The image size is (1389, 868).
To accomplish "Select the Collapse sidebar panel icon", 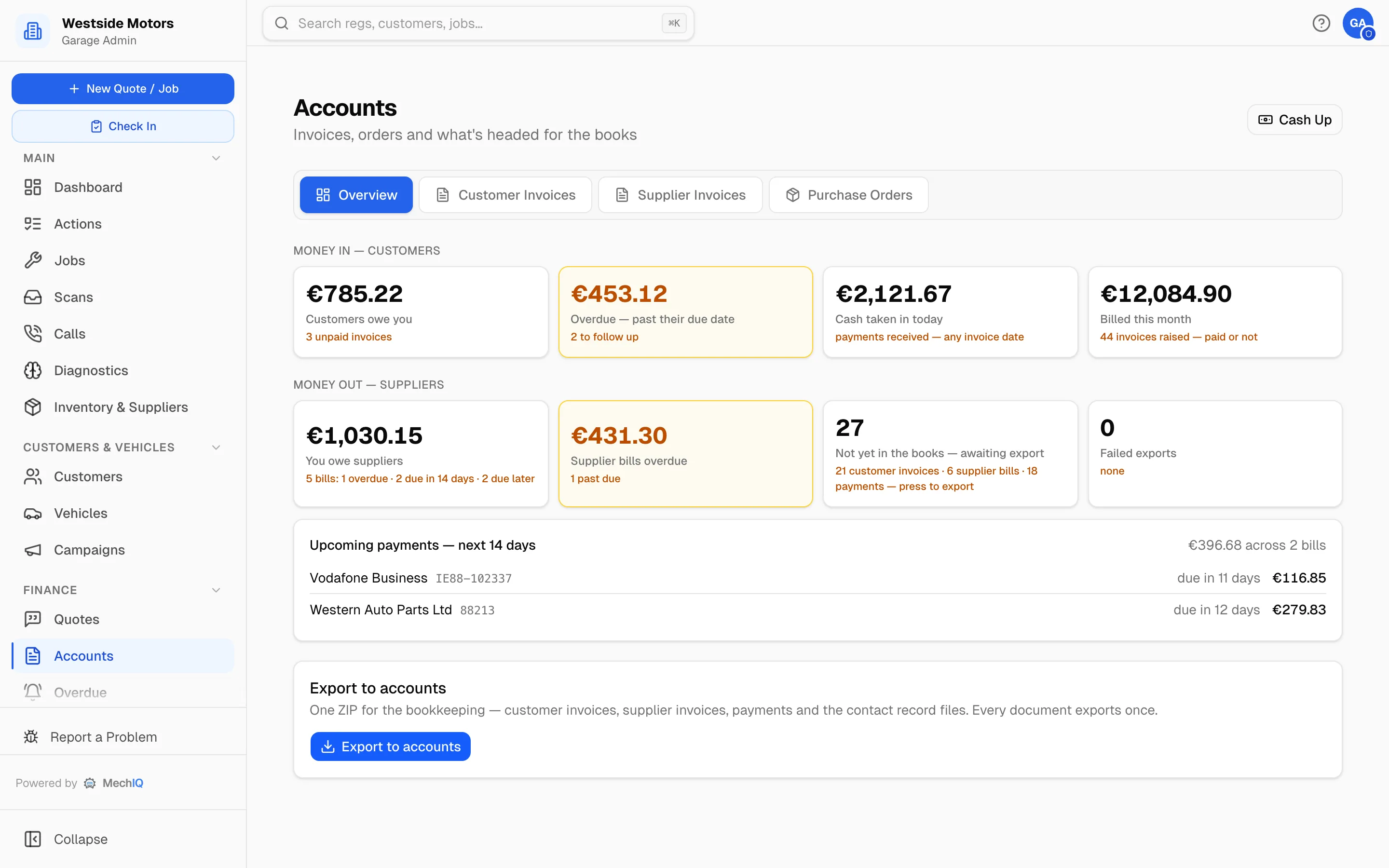I will click(x=33, y=839).
